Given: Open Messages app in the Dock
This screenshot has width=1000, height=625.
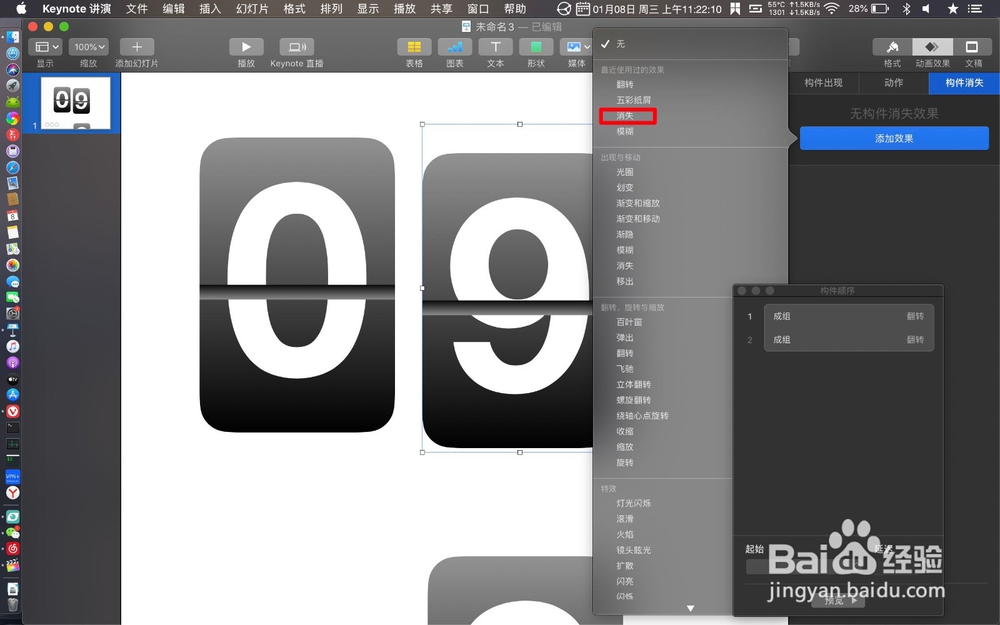Looking at the screenshot, I should click(x=13, y=281).
